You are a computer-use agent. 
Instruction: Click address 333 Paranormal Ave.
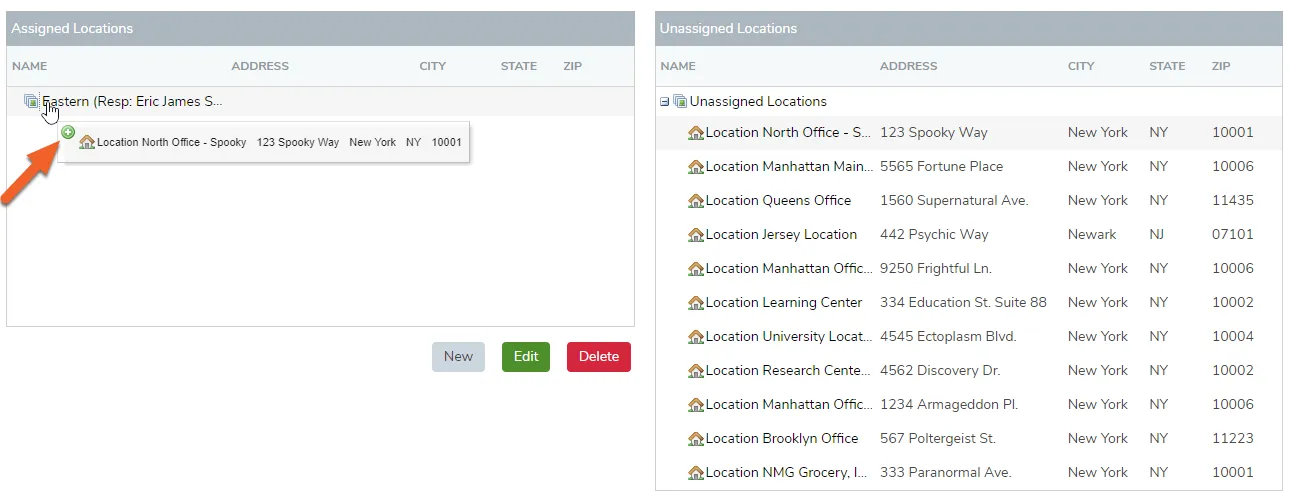pyautogui.click(x=946, y=473)
